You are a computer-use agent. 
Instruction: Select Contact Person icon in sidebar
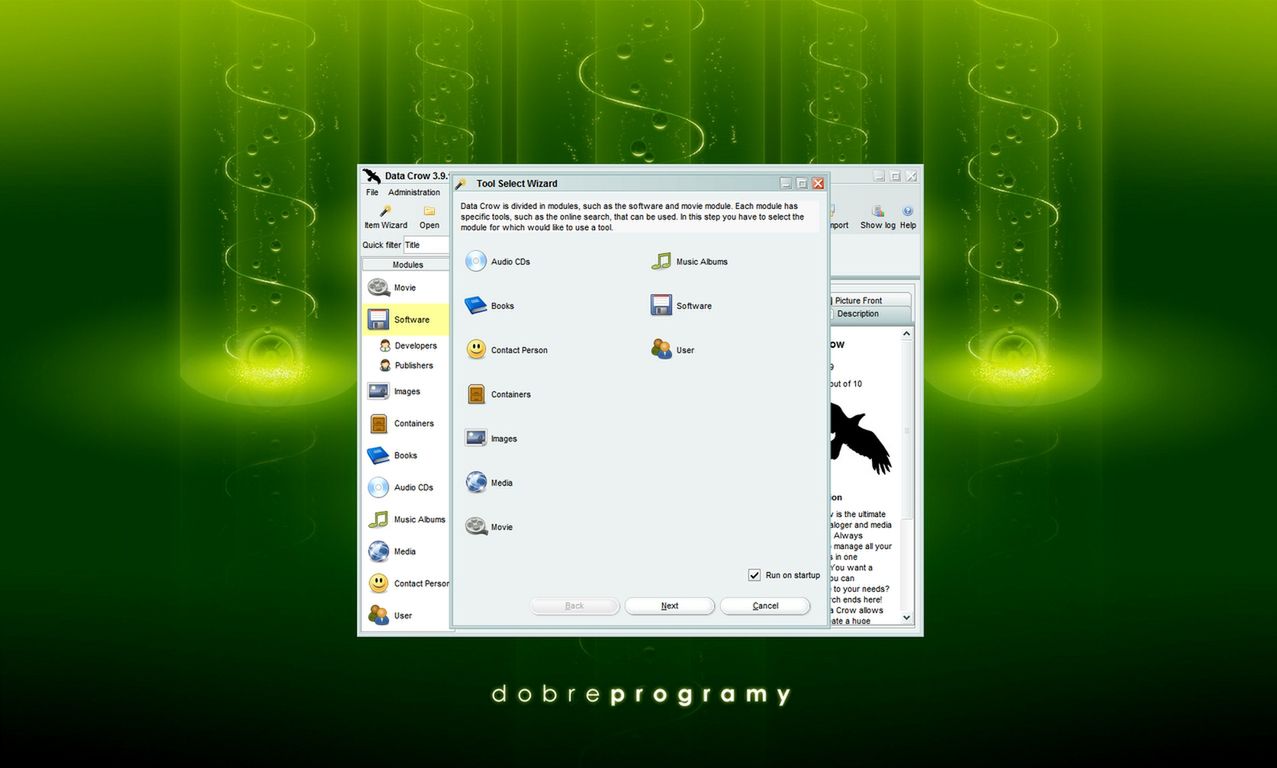point(378,583)
